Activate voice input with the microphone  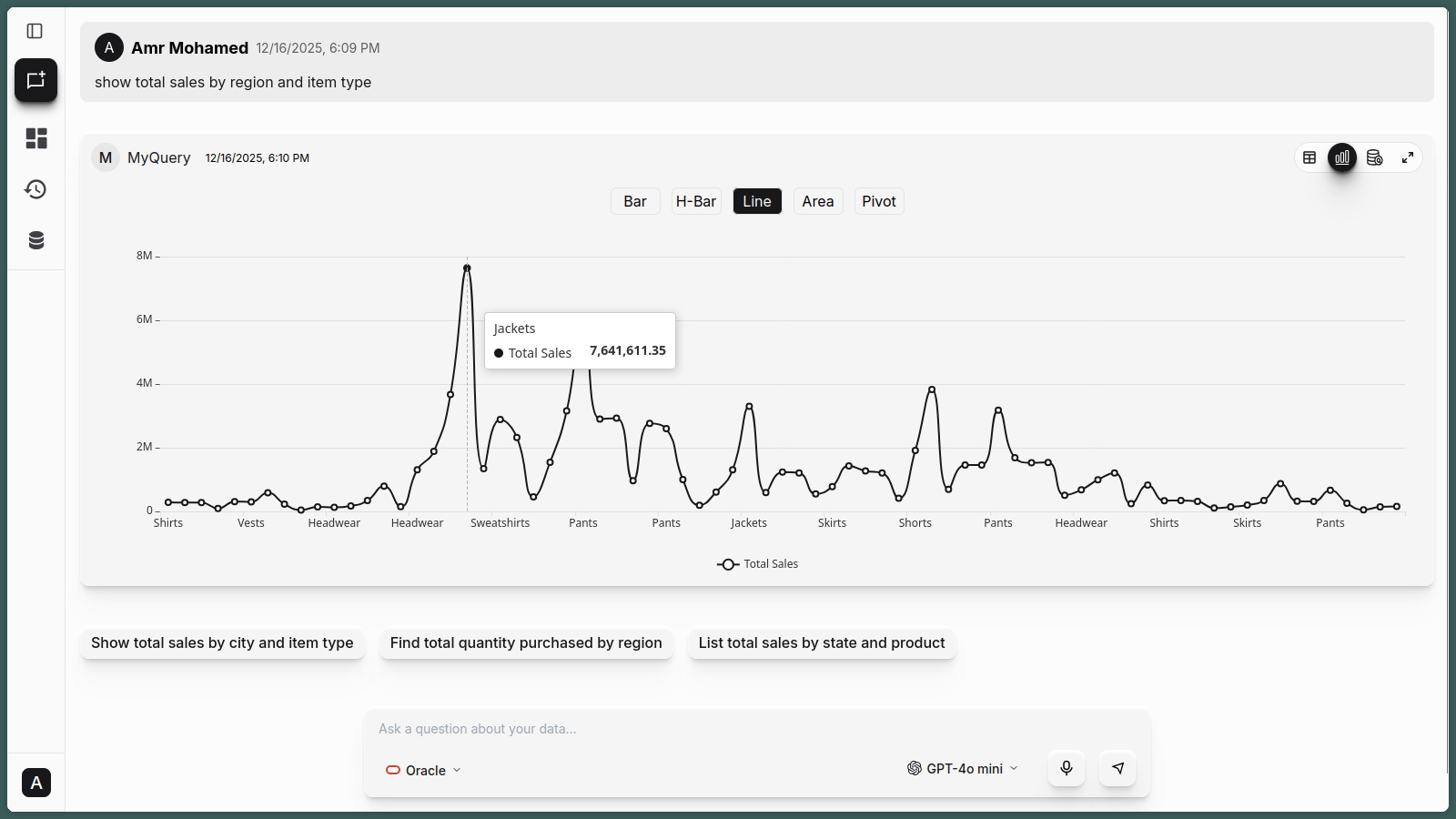(x=1066, y=768)
